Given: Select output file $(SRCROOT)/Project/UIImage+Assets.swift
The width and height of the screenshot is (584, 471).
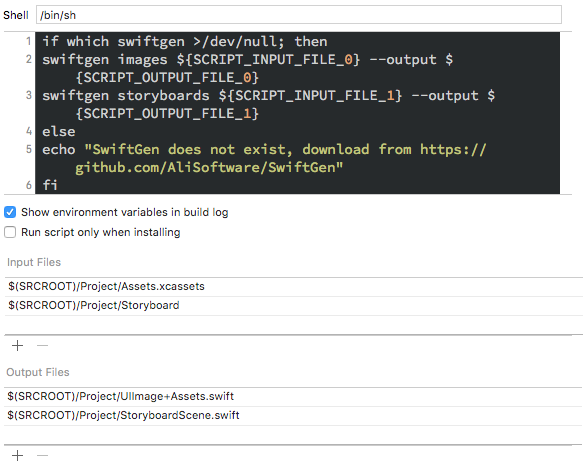Looking at the screenshot, I should click(x=293, y=396).
